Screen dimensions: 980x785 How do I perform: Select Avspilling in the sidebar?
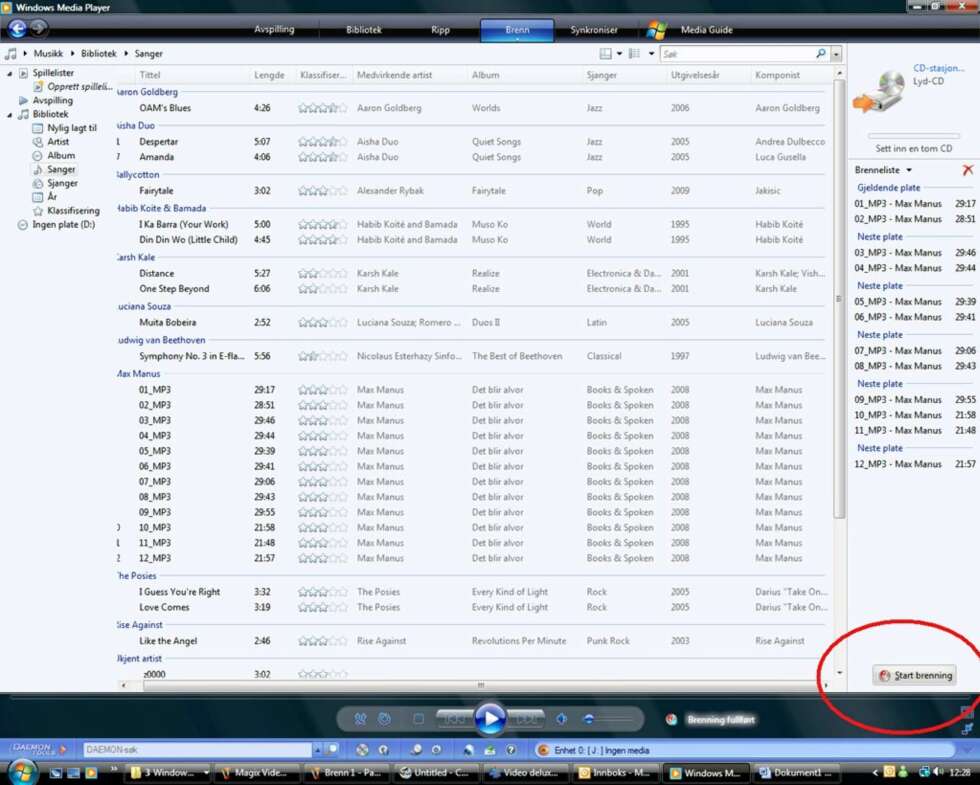(52, 100)
